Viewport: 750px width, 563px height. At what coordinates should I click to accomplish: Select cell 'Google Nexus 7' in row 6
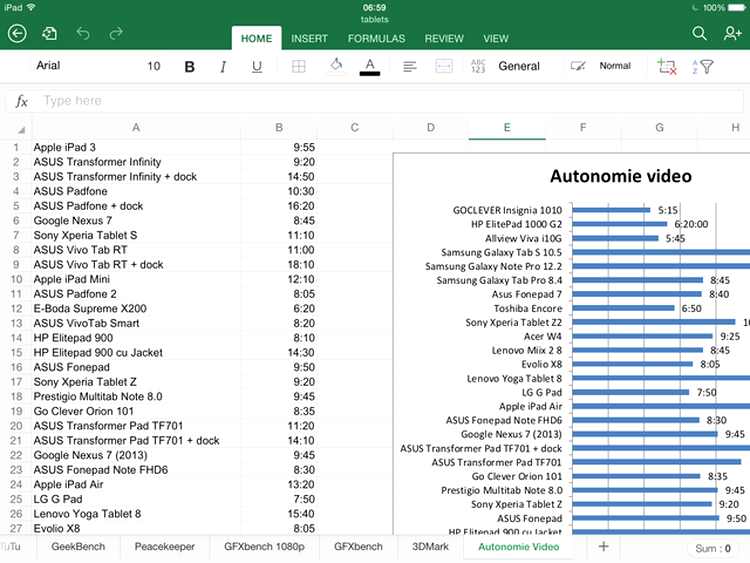pos(136,221)
